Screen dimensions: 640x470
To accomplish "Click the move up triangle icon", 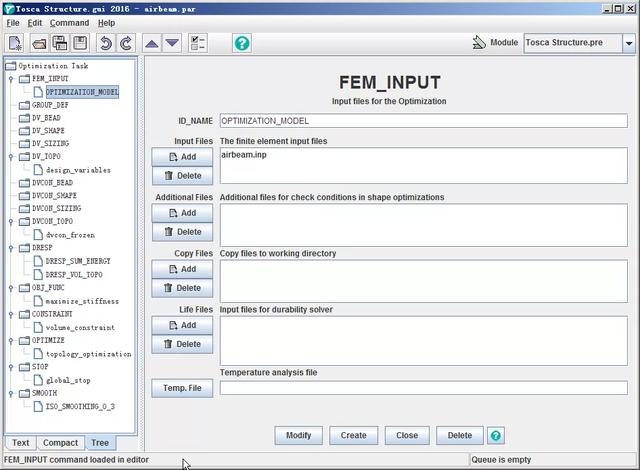I will [151, 43].
